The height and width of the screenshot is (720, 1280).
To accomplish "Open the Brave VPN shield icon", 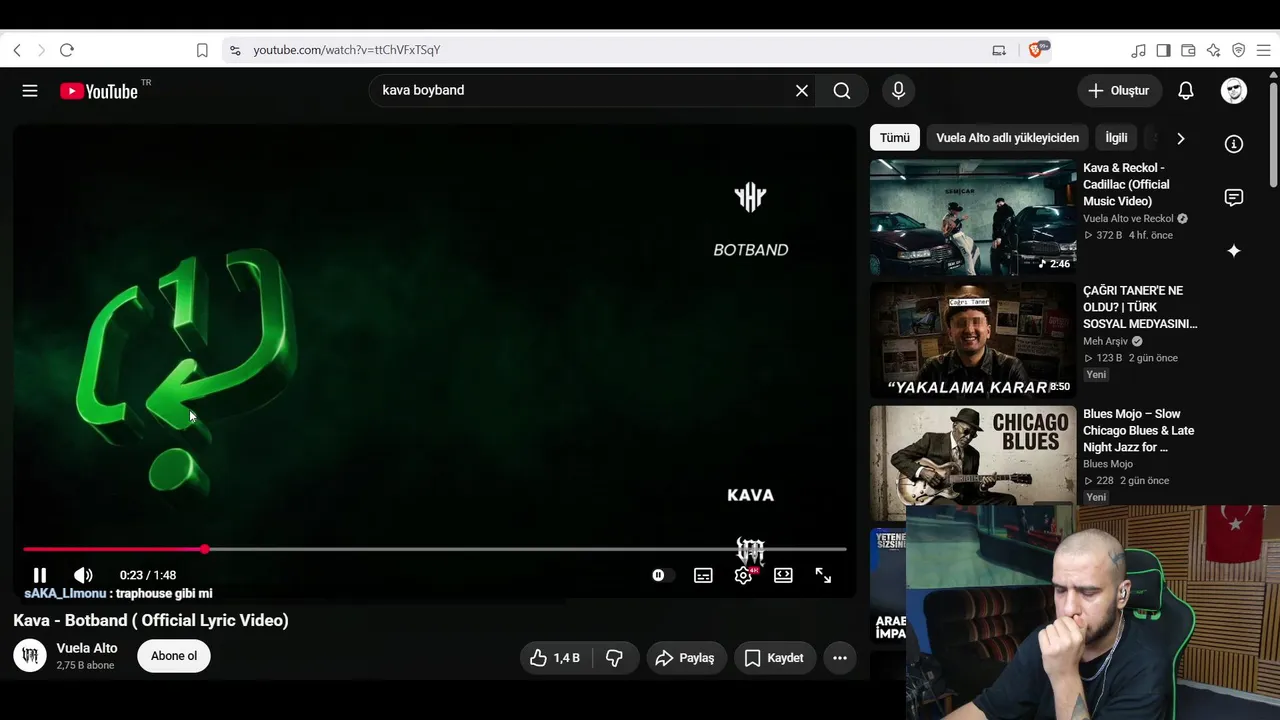I will (1238, 50).
